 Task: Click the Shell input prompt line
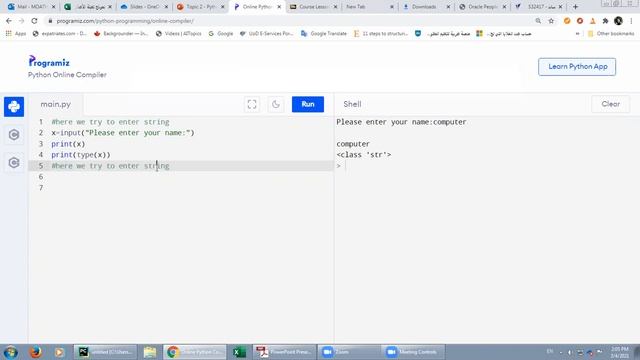tap(486, 166)
